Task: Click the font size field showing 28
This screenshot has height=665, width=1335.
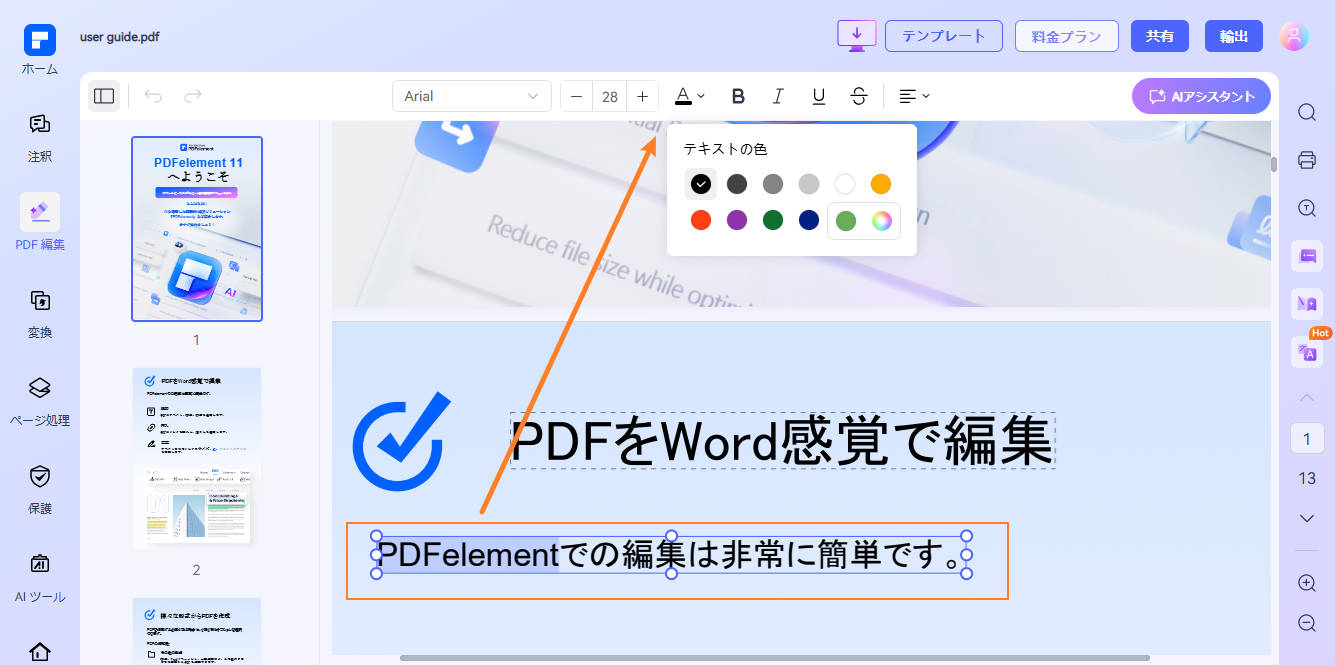Action: (x=609, y=96)
